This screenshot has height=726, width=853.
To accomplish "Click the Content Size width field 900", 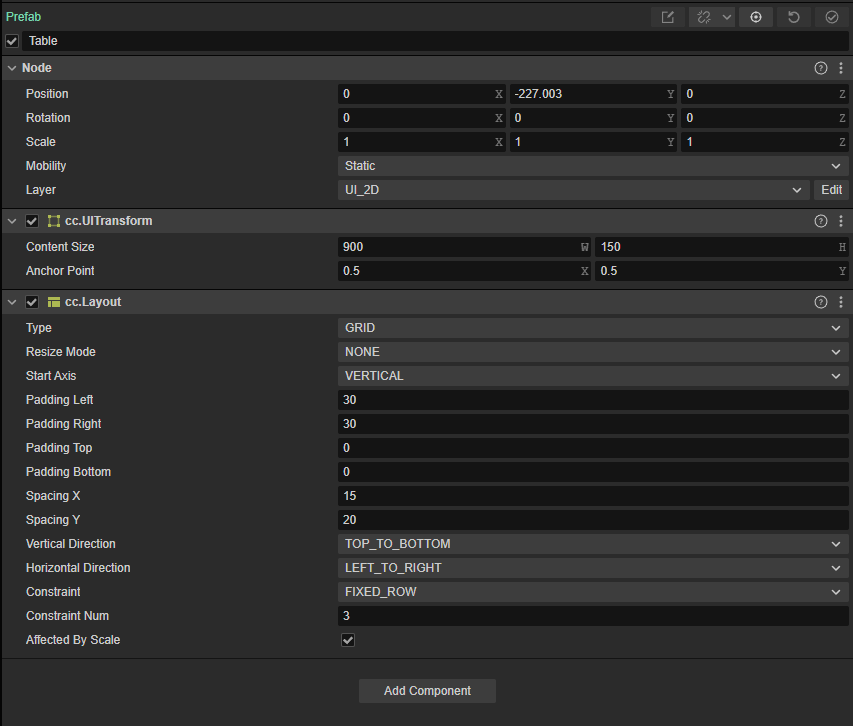I will 465,247.
